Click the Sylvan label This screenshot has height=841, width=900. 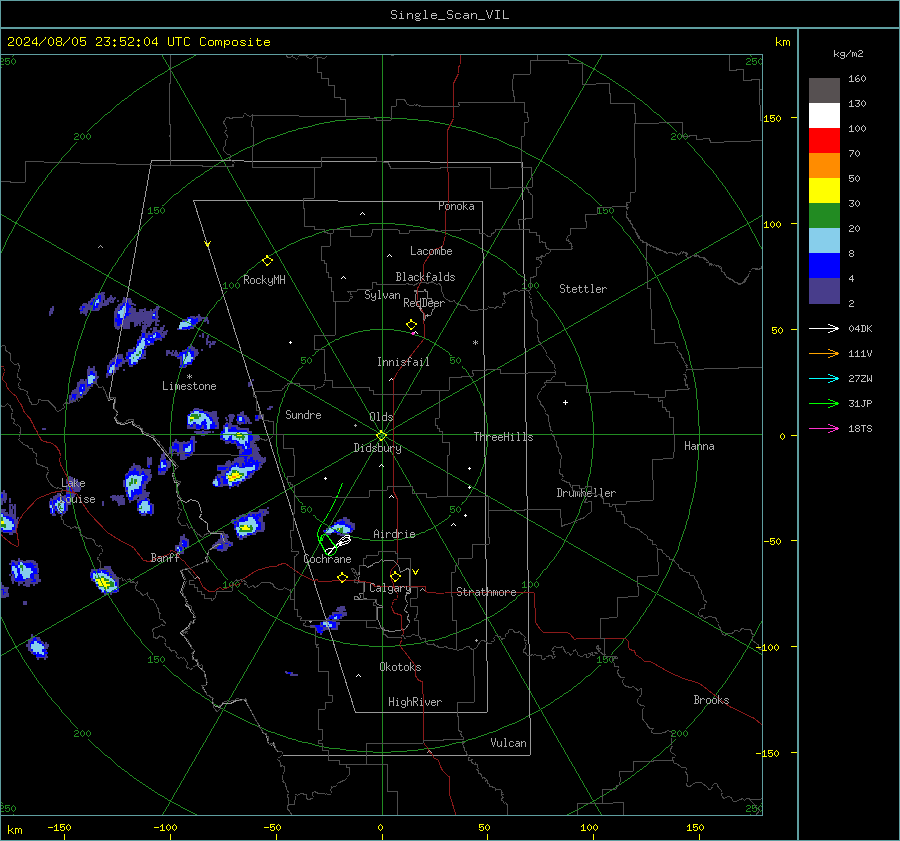pos(382,295)
